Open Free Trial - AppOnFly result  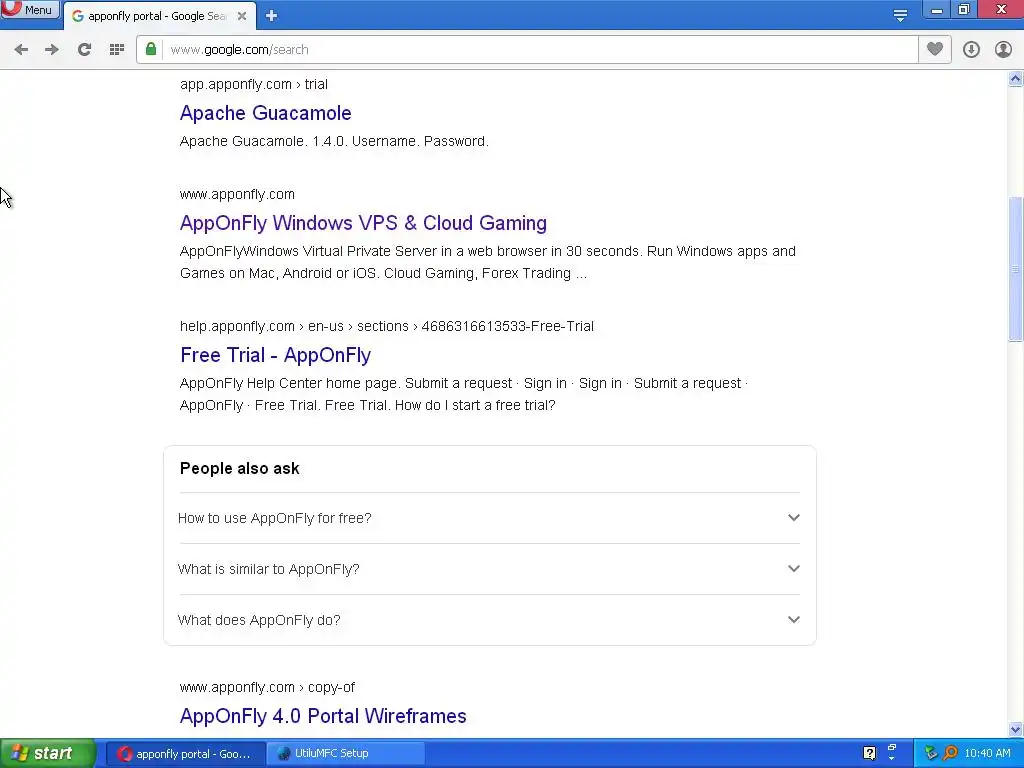[x=275, y=355]
